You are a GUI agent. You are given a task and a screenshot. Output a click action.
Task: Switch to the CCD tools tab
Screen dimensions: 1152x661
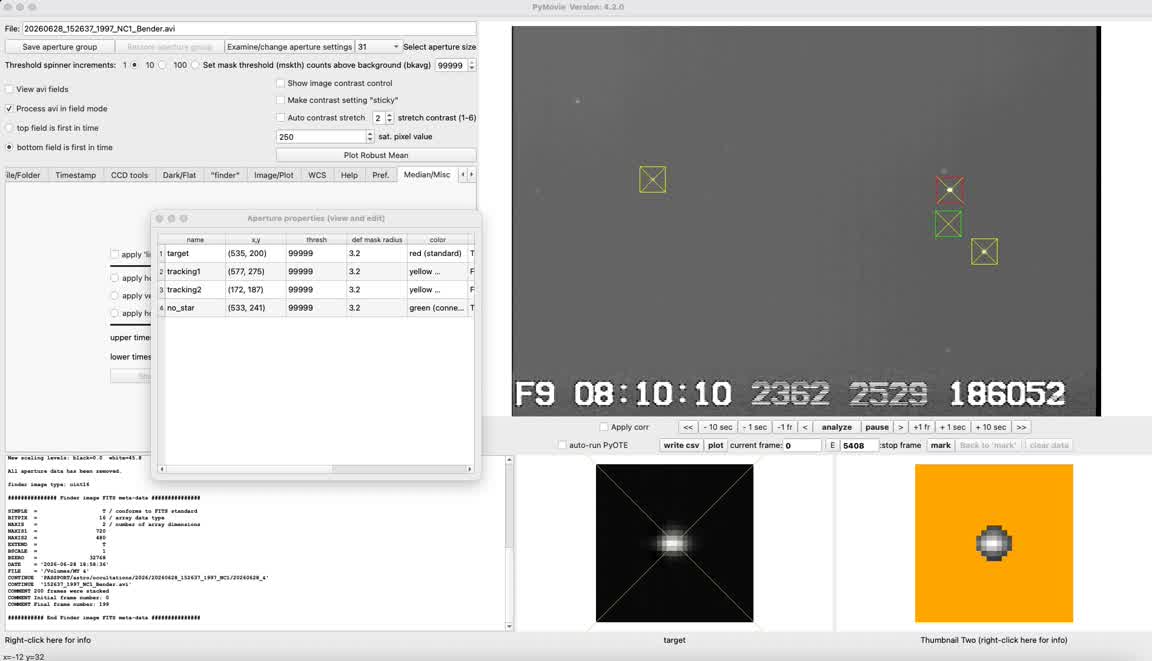pyautogui.click(x=129, y=175)
